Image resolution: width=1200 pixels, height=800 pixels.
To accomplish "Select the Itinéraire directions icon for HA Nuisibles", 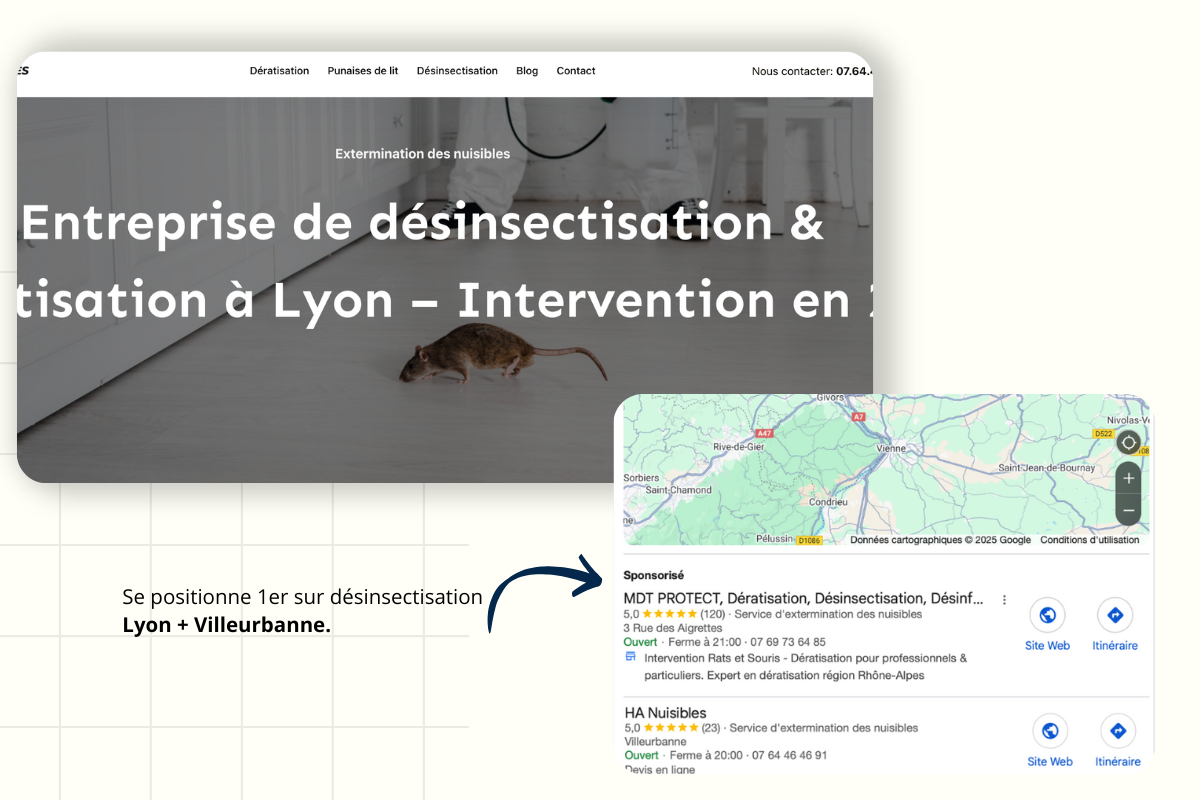I will pos(1117,731).
